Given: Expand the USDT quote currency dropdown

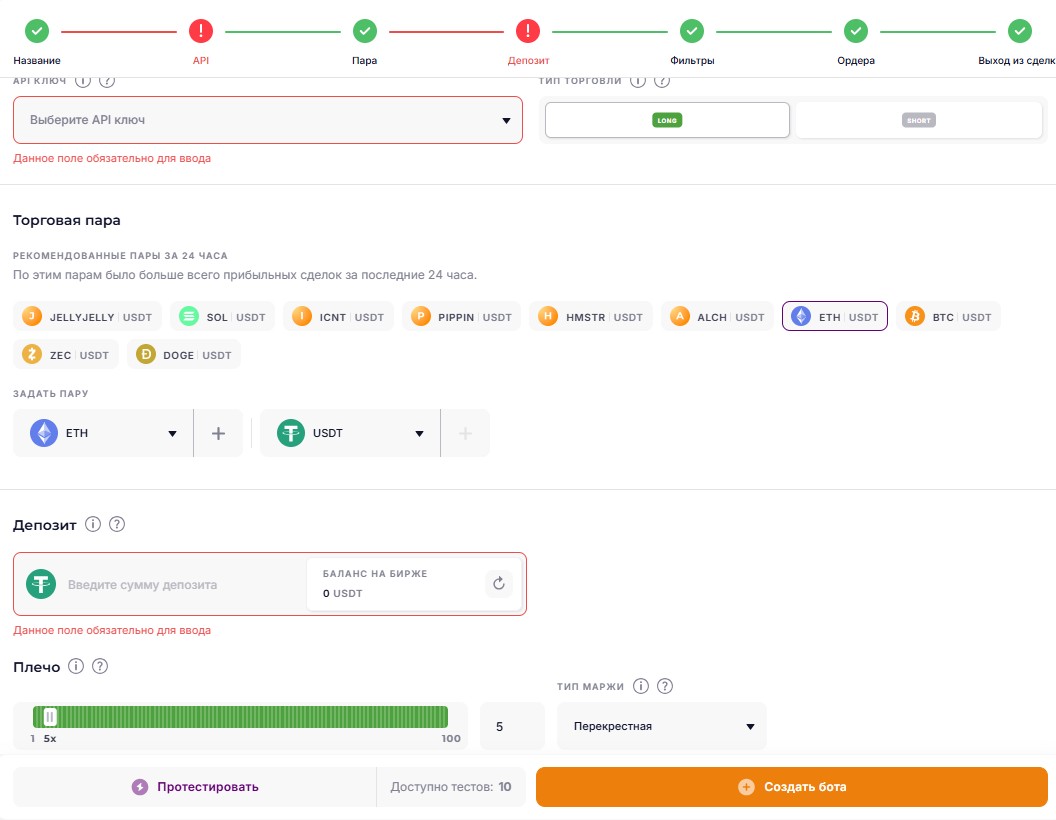Looking at the screenshot, I should (350, 433).
